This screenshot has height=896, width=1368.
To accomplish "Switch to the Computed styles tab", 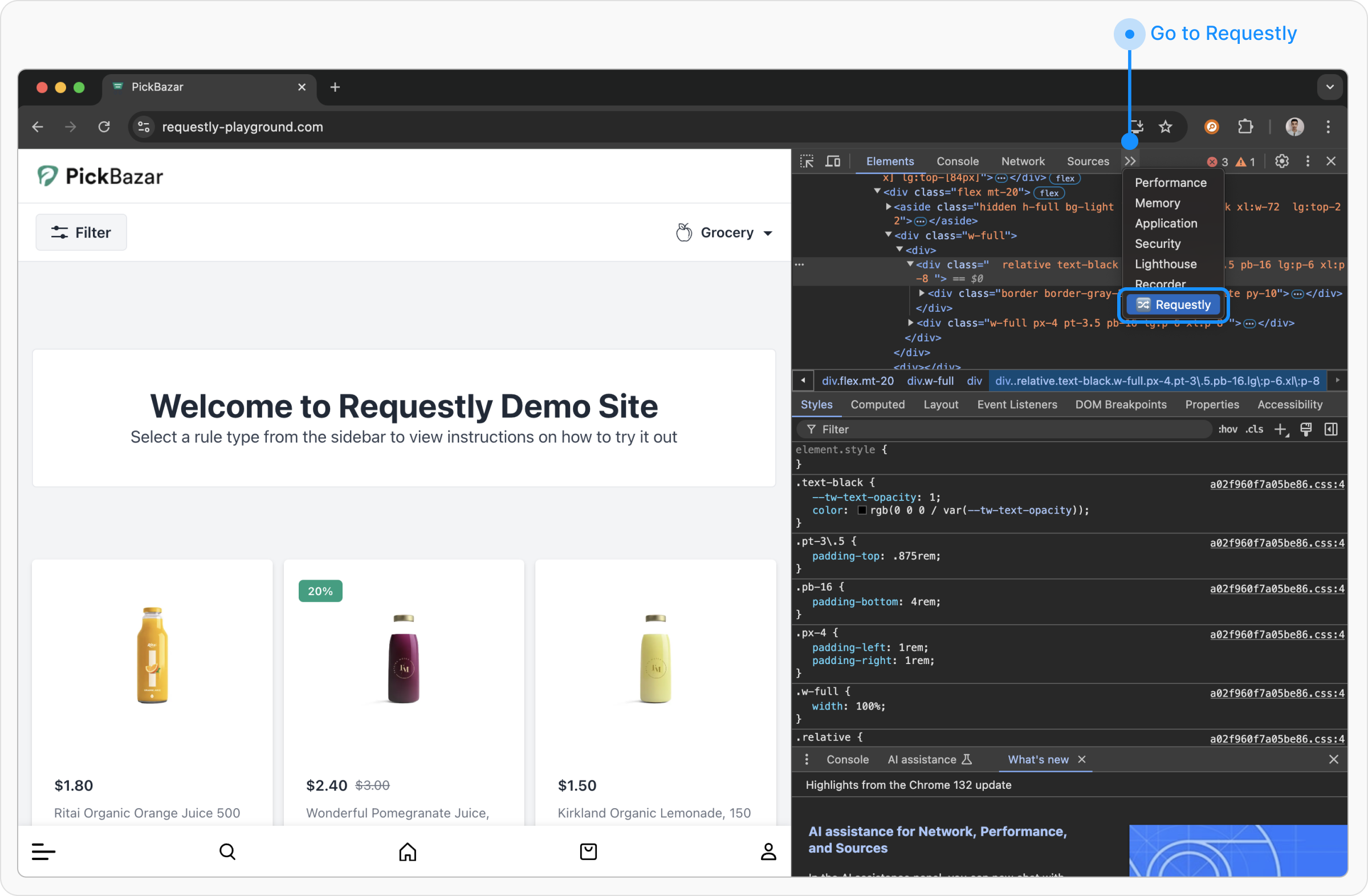I will point(877,405).
